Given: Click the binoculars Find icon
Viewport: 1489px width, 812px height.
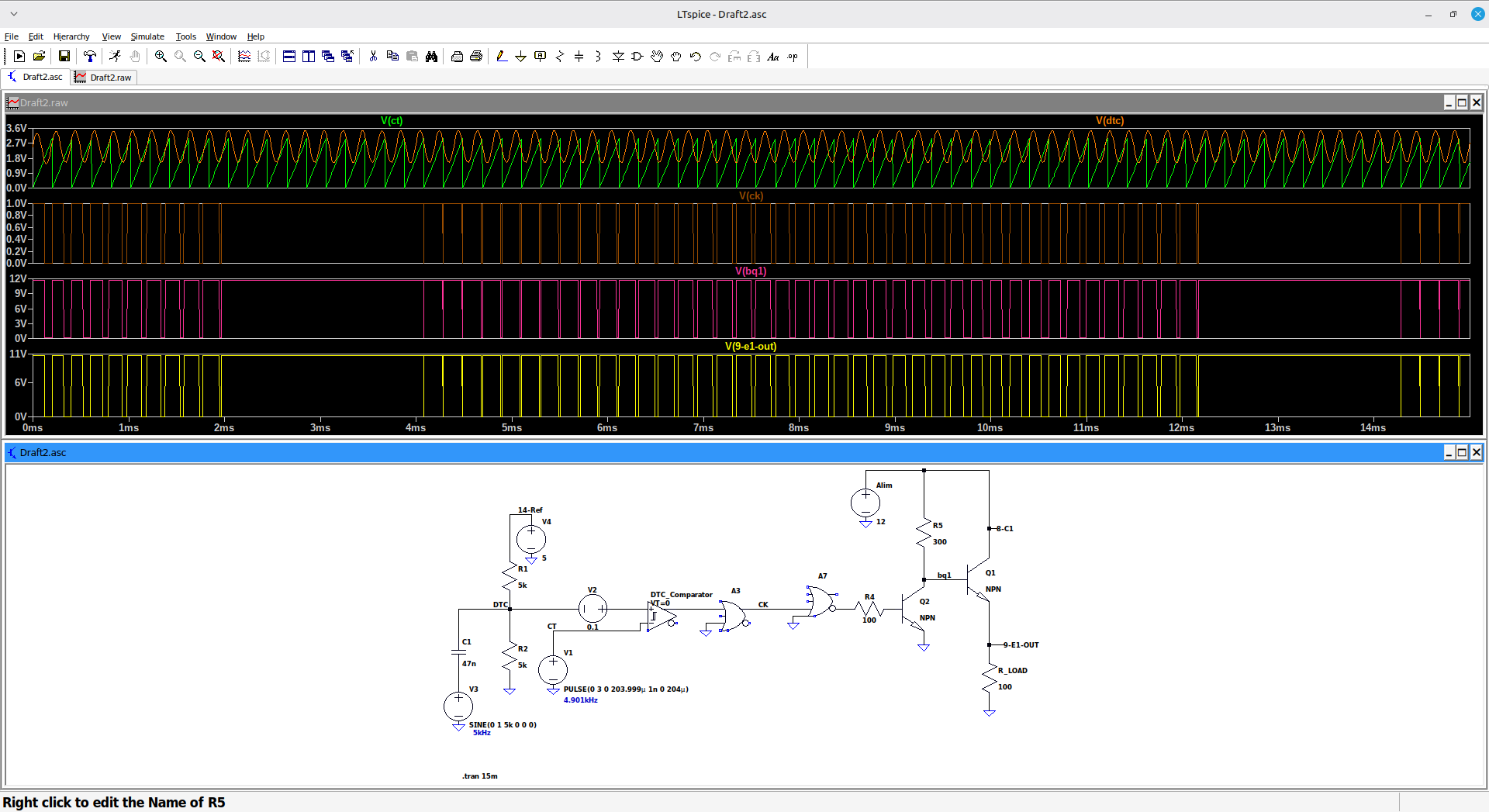Looking at the screenshot, I should [x=432, y=57].
